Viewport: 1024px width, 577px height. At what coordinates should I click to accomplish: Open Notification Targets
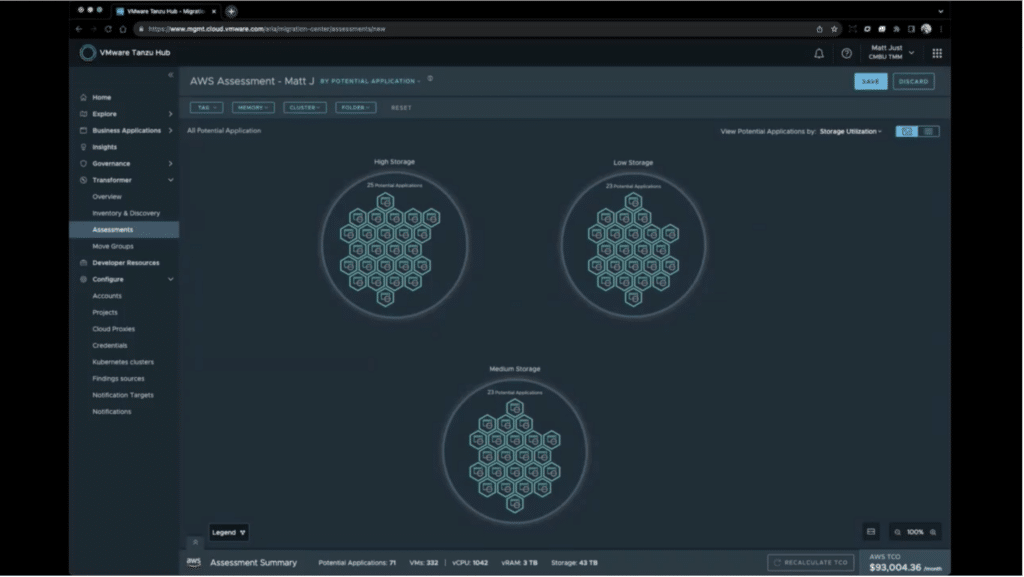point(123,395)
